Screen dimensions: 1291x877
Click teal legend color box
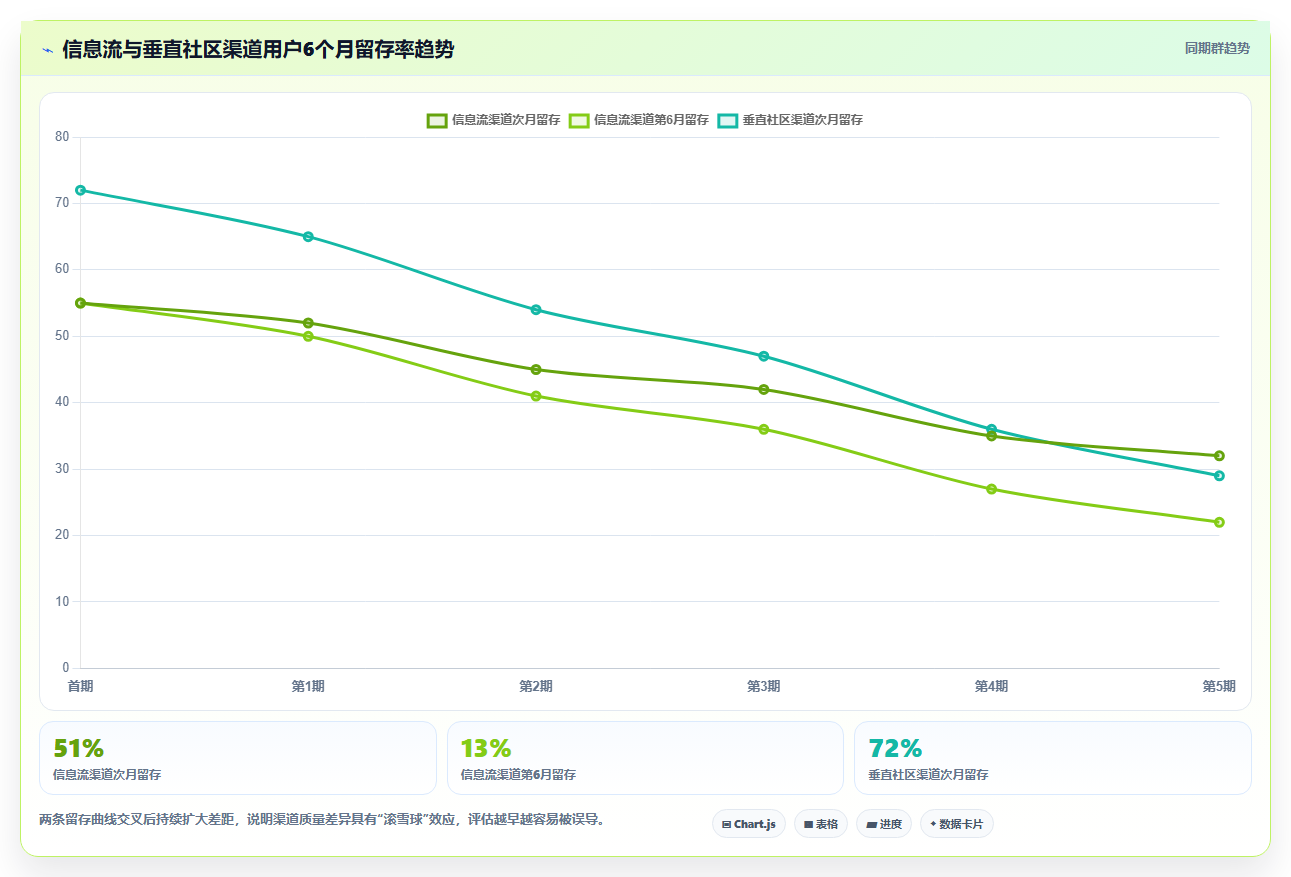(728, 120)
